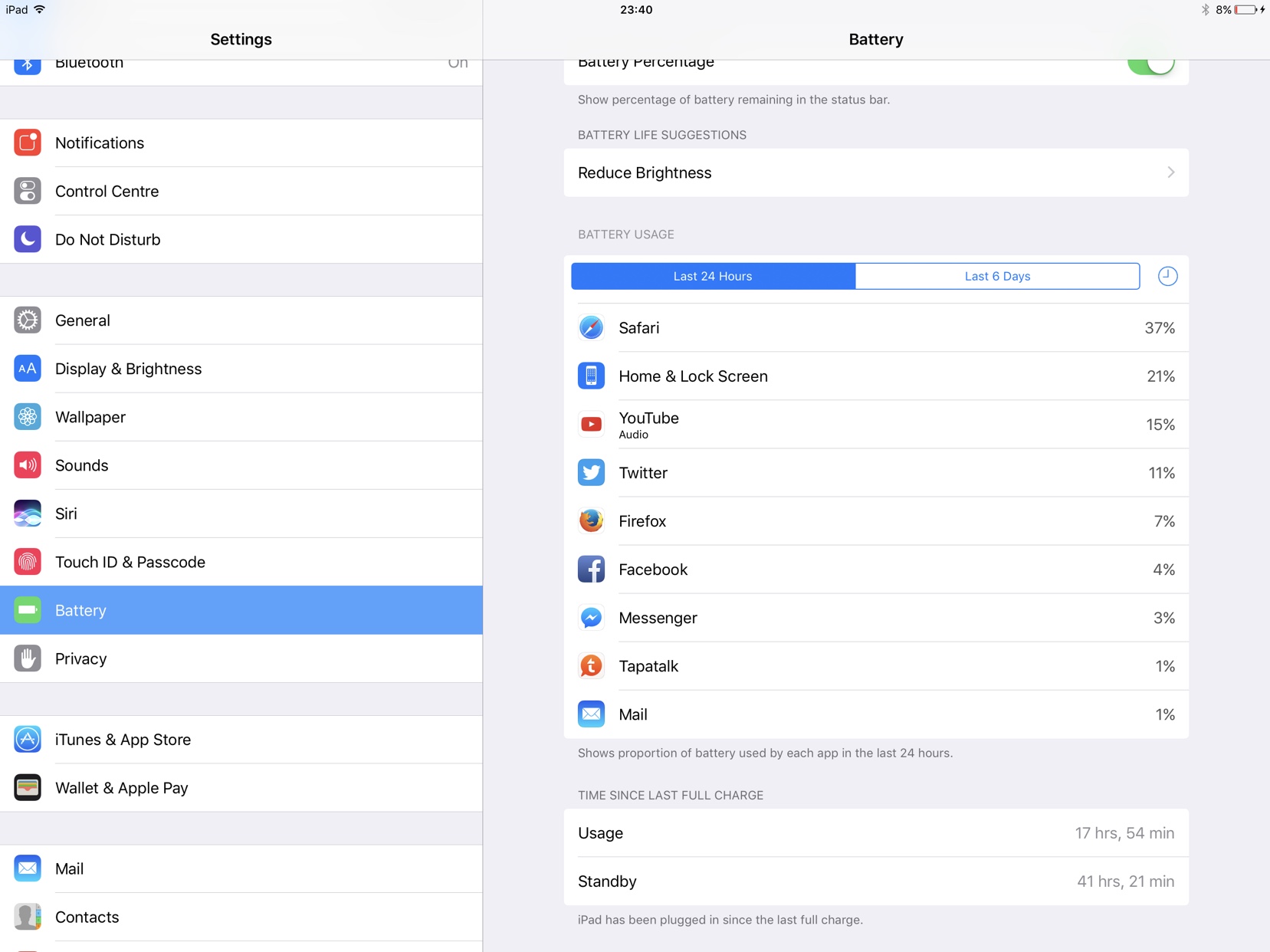Tap the Home & Lock Screen icon
Viewport: 1270px width, 952px height.
[591, 376]
